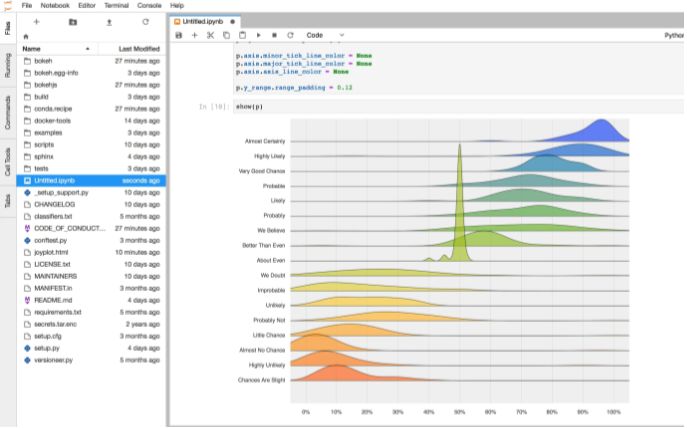Paste cell with the clipboard icon
The width and height of the screenshot is (687, 428).
click(x=242, y=35)
